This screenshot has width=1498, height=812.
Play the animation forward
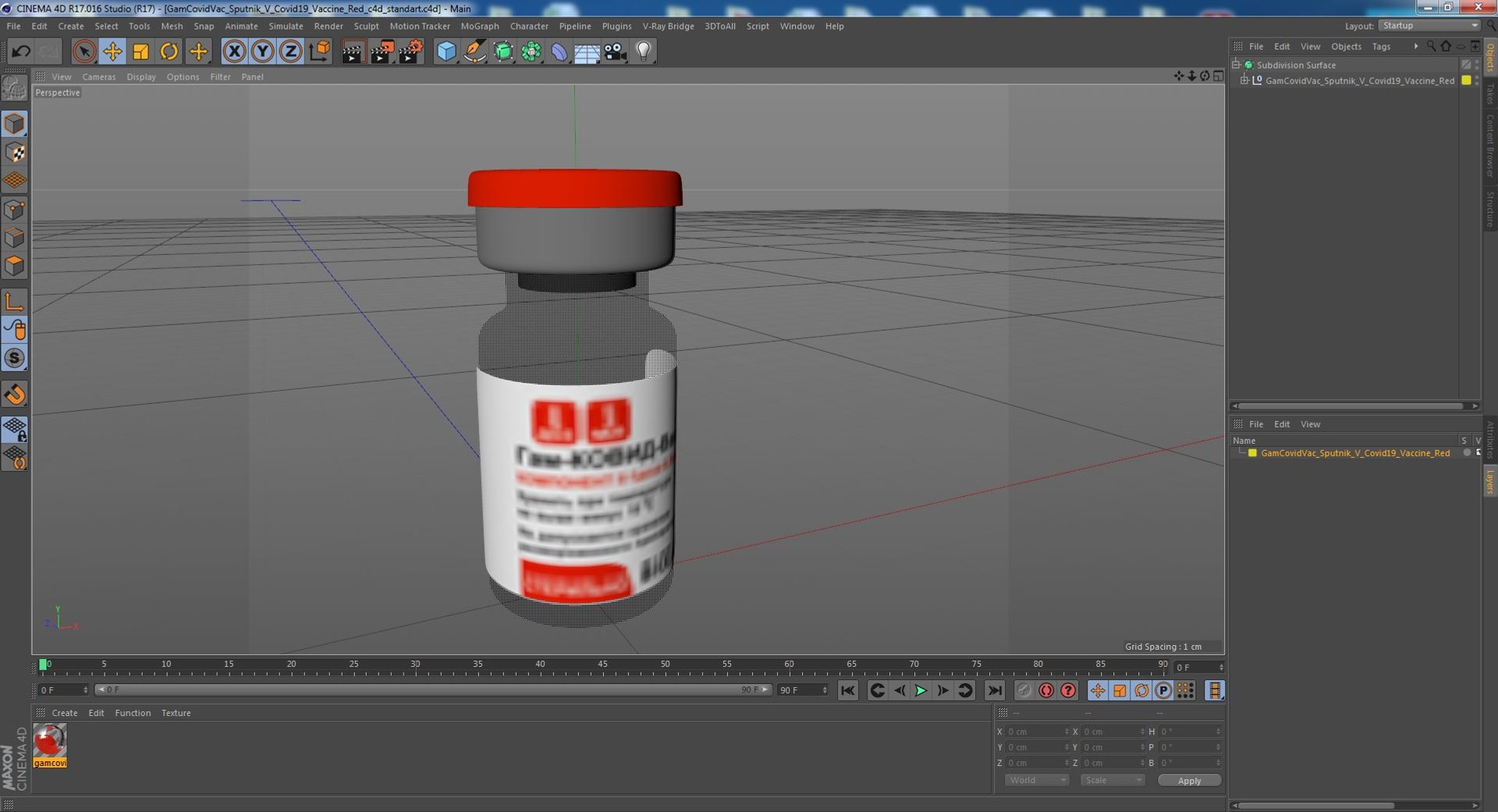[x=921, y=690]
